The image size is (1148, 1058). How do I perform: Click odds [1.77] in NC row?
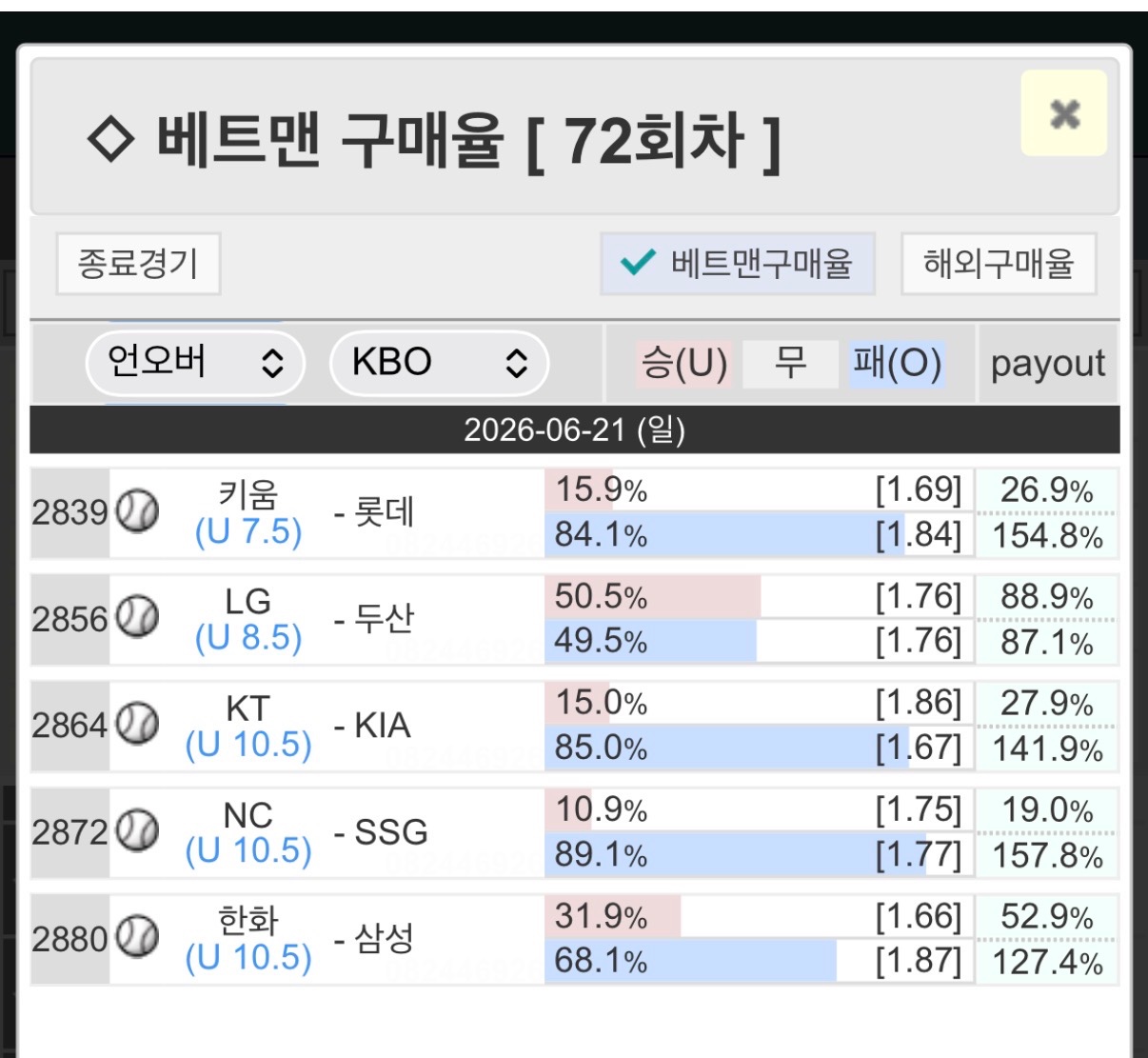919,854
